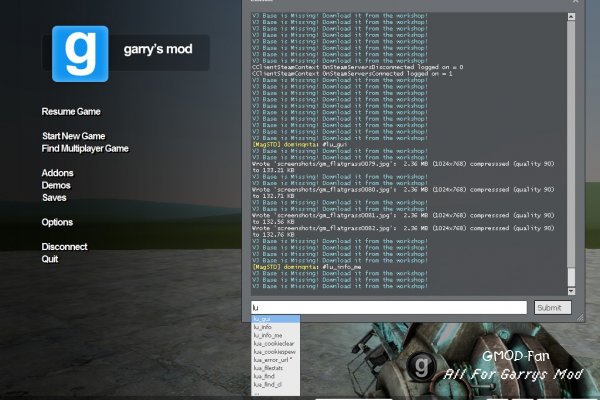The width and height of the screenshot is (600, 400).
Task: Open the Demos menu entry
Action: point(56,185)
